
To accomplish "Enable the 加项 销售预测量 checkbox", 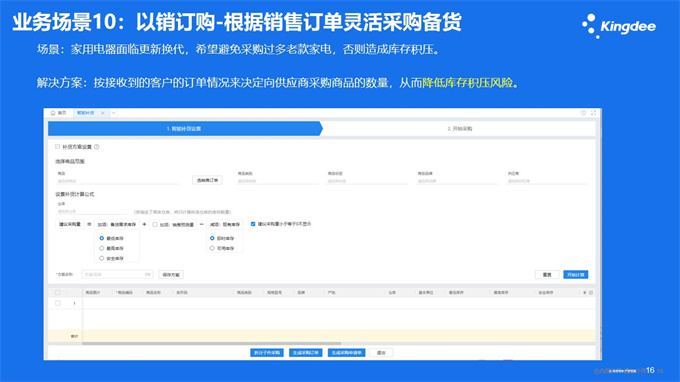I will (x=155, y=225).
